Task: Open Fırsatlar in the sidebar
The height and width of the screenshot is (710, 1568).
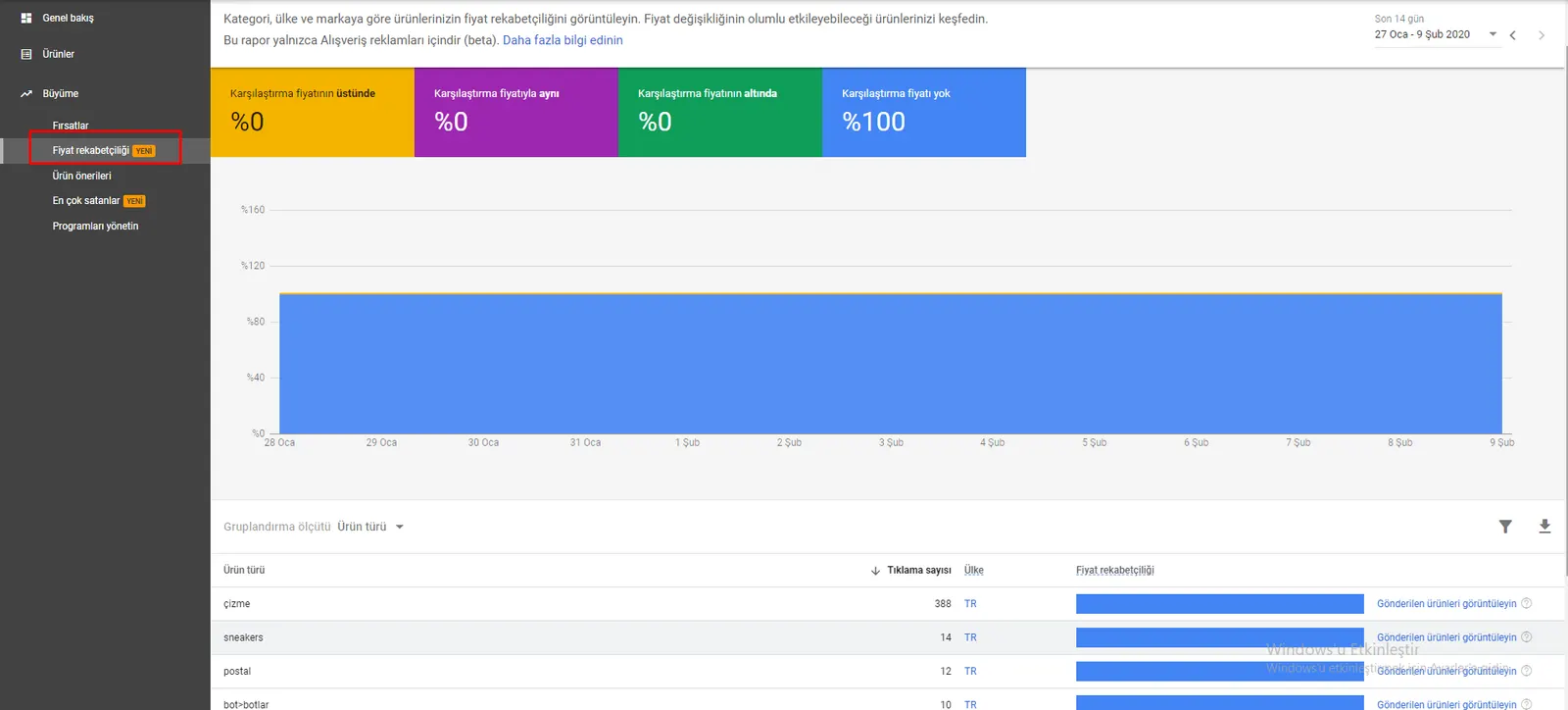Action: (x=71, y=126)
